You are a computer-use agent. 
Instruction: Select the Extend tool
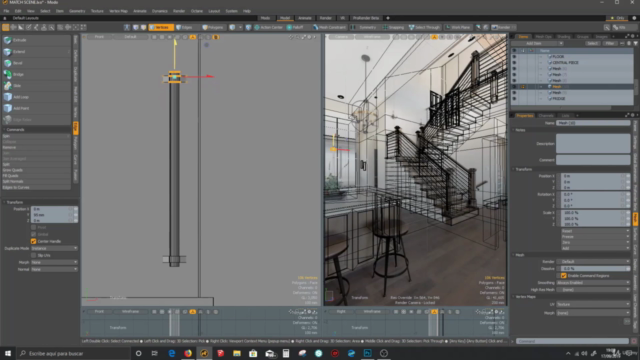coord(36,51)
